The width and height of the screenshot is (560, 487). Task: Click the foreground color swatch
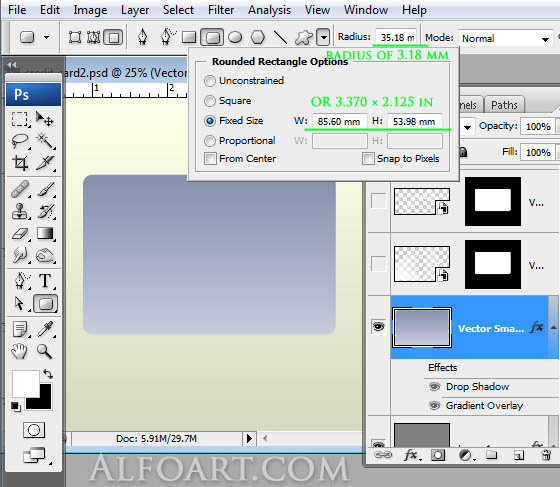click(x=26, y=384)
